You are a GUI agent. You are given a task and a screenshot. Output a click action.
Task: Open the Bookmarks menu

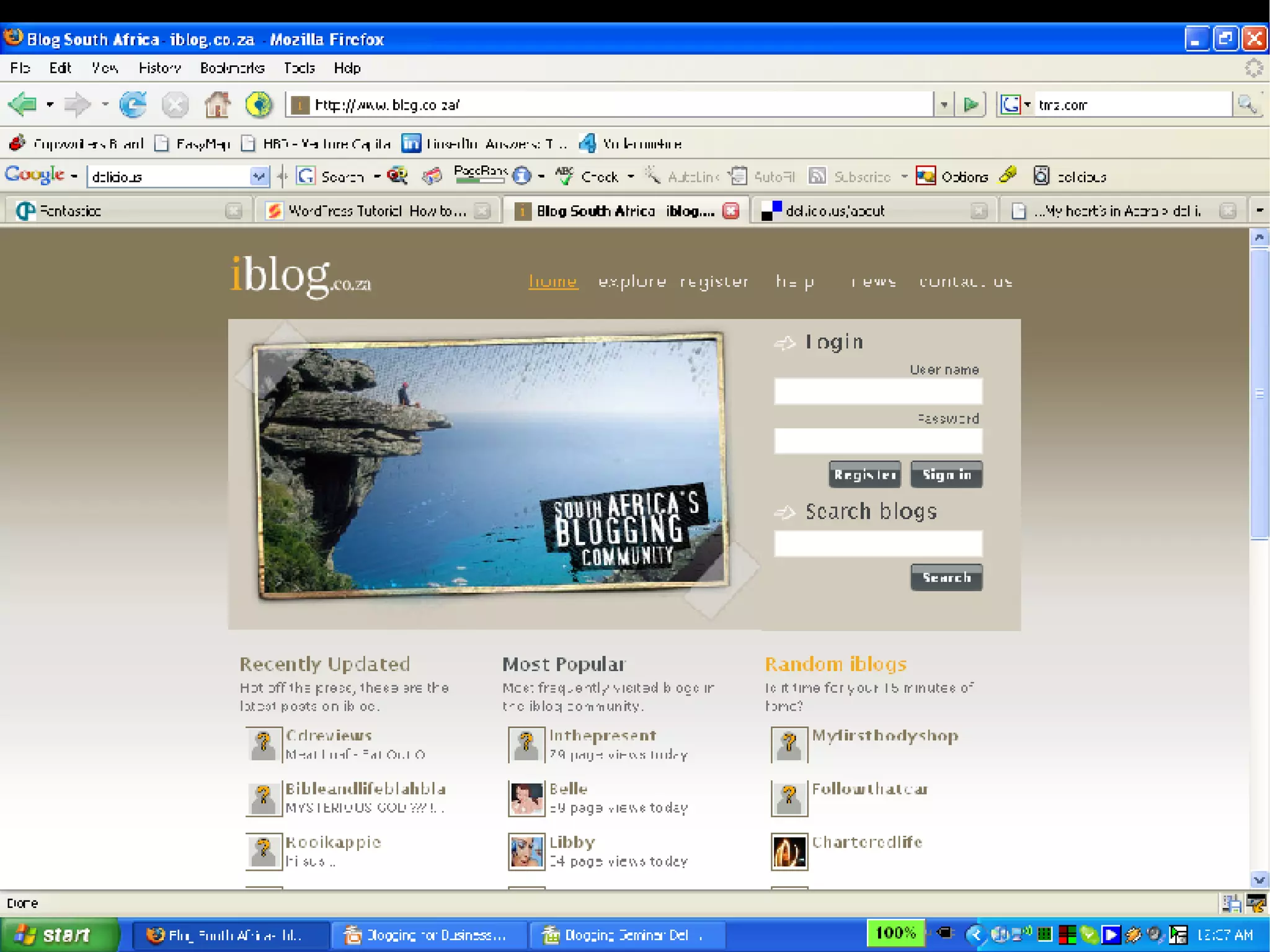[232, 68]
